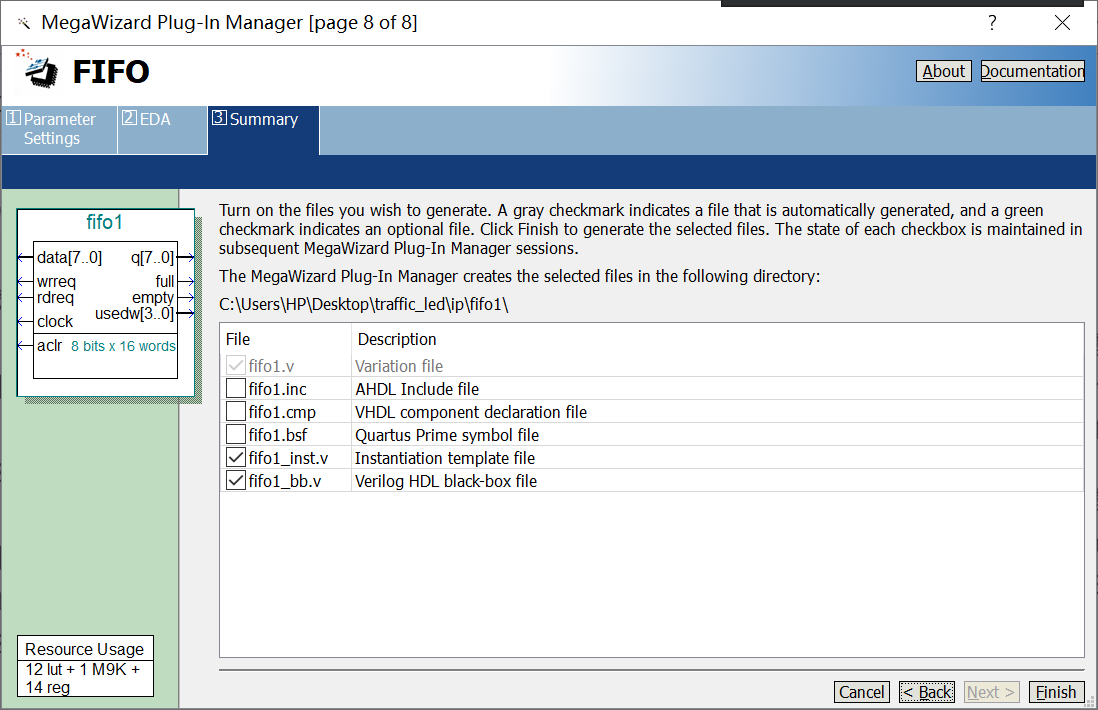1098x710 pixels.
Task: Switch to the Parameter Settings tab
Action: [x=59, y=130]
